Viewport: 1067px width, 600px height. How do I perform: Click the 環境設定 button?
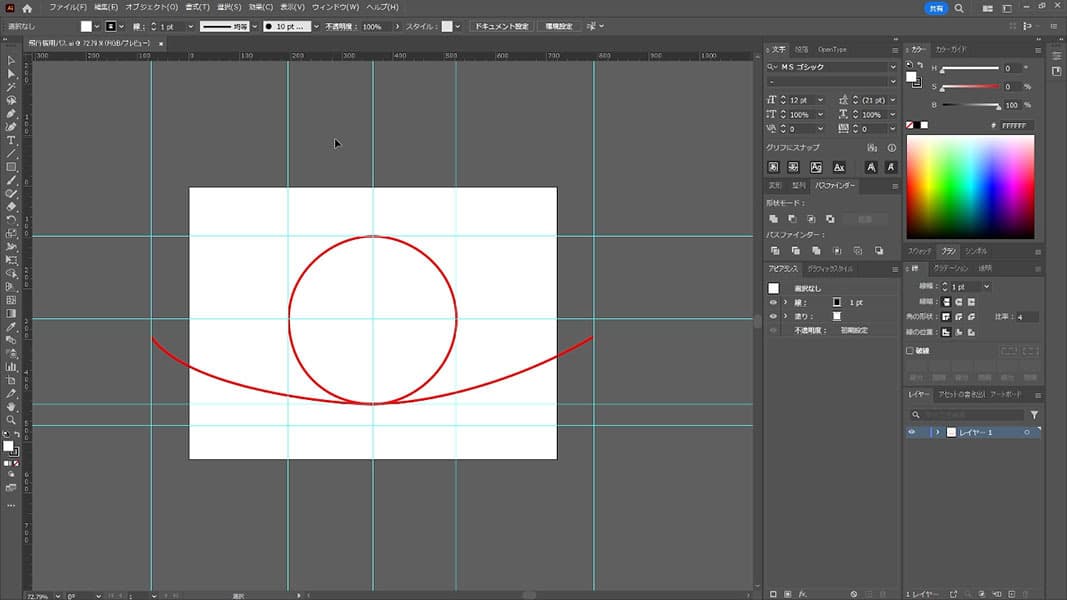[558, 26]
